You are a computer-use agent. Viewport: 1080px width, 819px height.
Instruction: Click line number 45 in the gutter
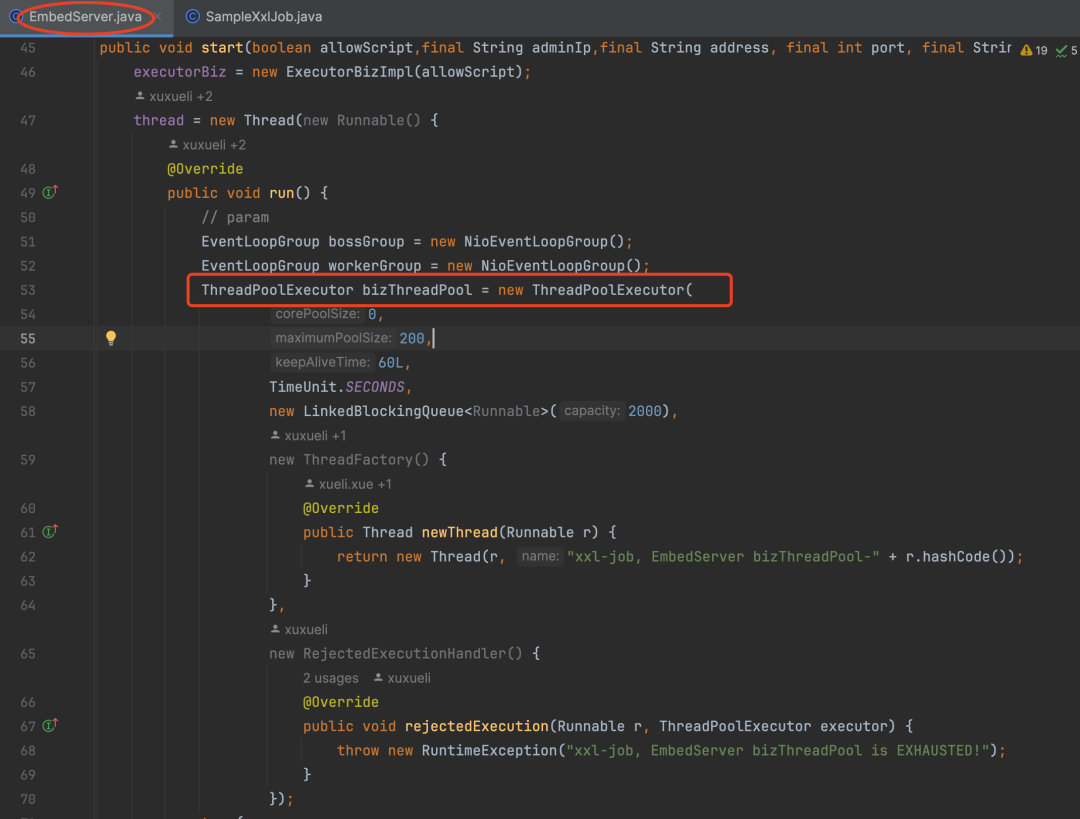pyautogui.click(x=28, y=48)
